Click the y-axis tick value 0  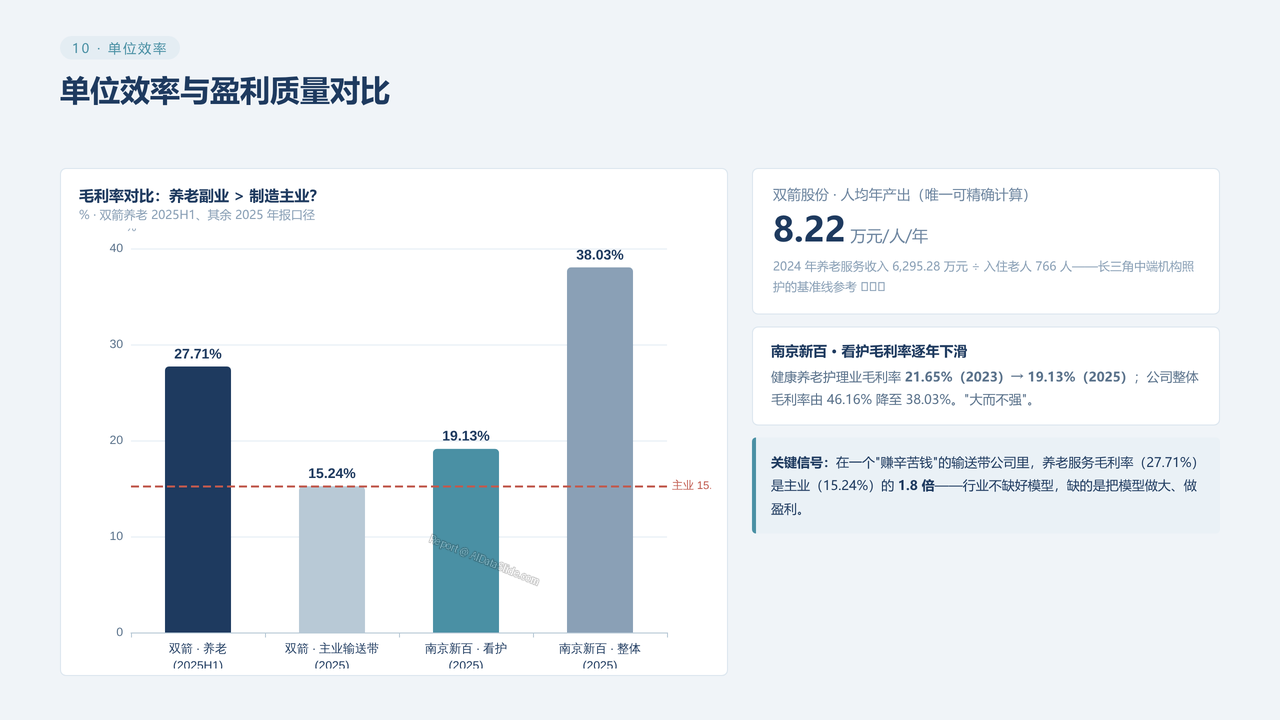[x=120, y=632]
